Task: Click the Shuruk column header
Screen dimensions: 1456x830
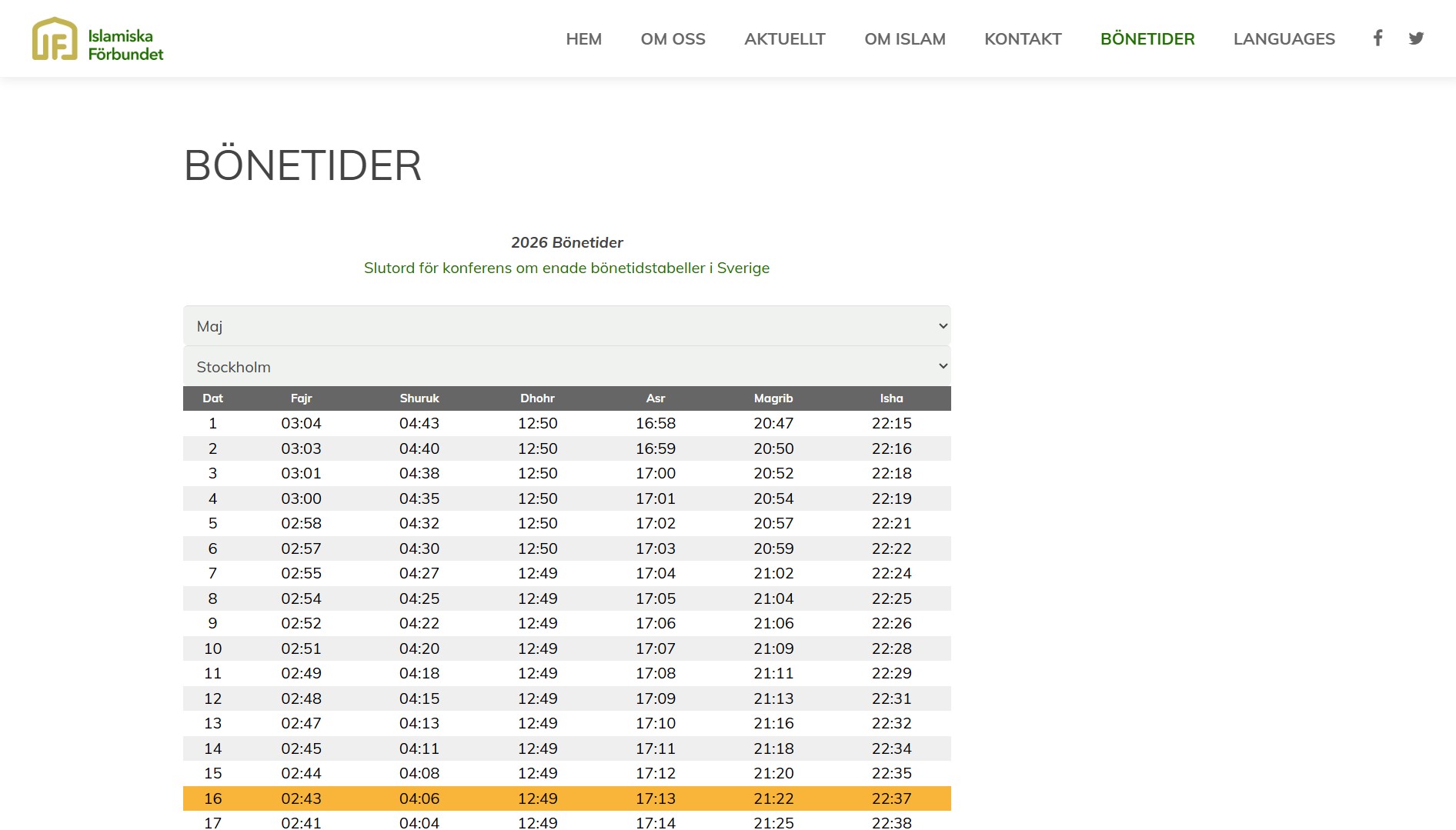Action: point(419,398)
